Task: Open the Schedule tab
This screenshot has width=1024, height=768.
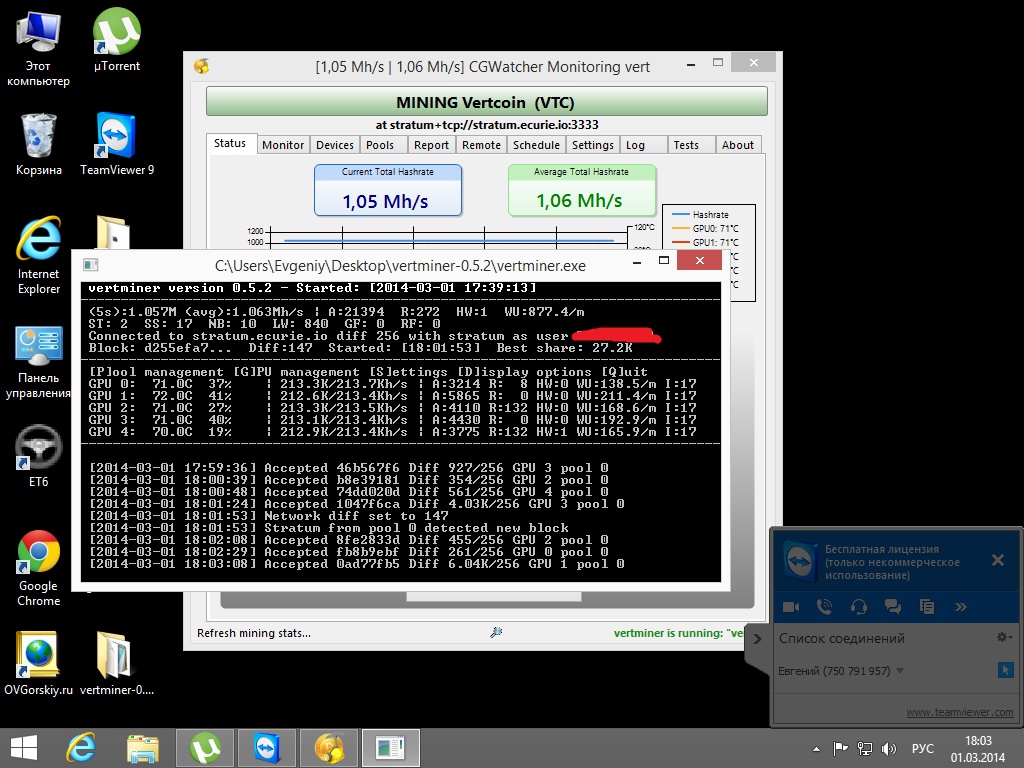Action: pos(536,145)
